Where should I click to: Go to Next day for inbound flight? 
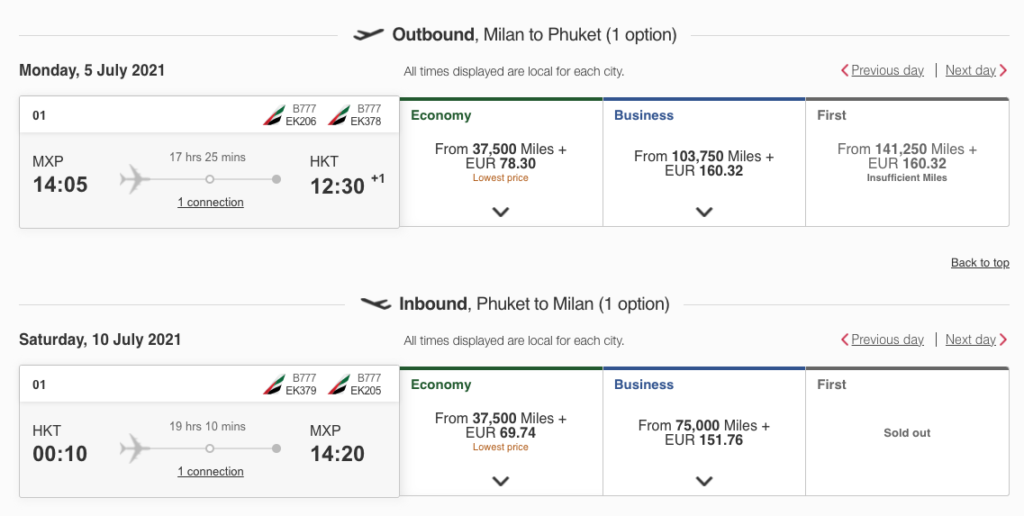(976, 340)
